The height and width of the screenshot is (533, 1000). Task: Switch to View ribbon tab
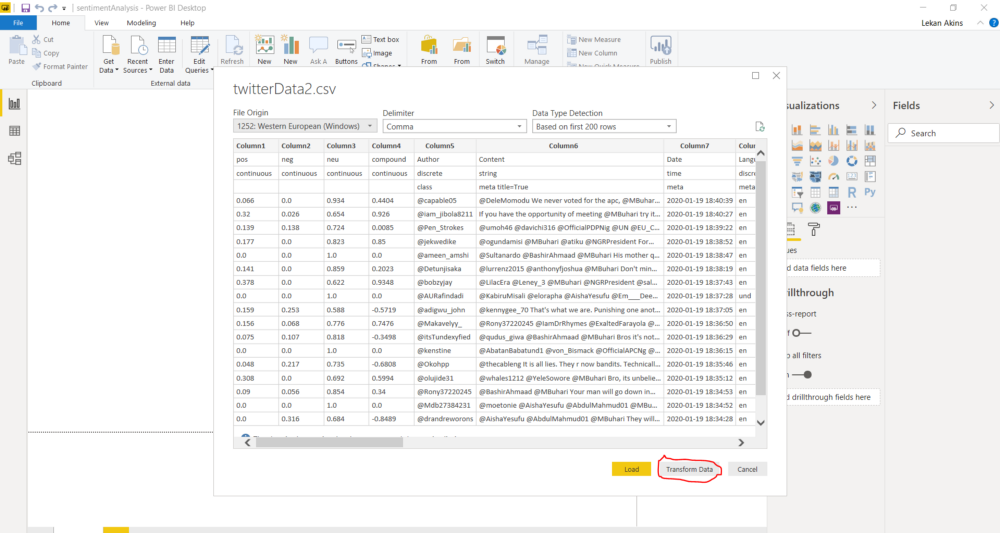coord(101,23)
